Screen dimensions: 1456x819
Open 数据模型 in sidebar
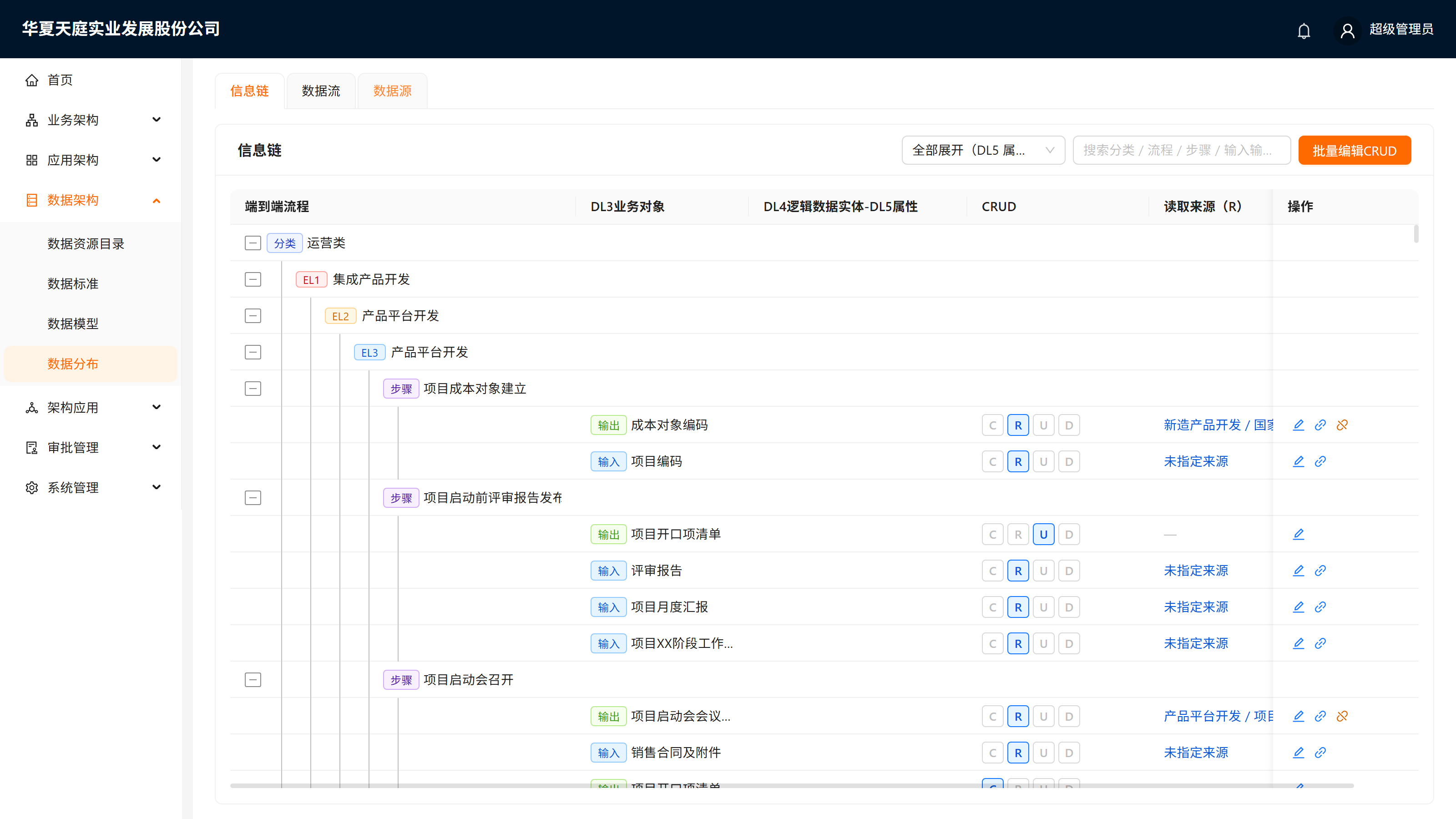(x=73, y=324)
